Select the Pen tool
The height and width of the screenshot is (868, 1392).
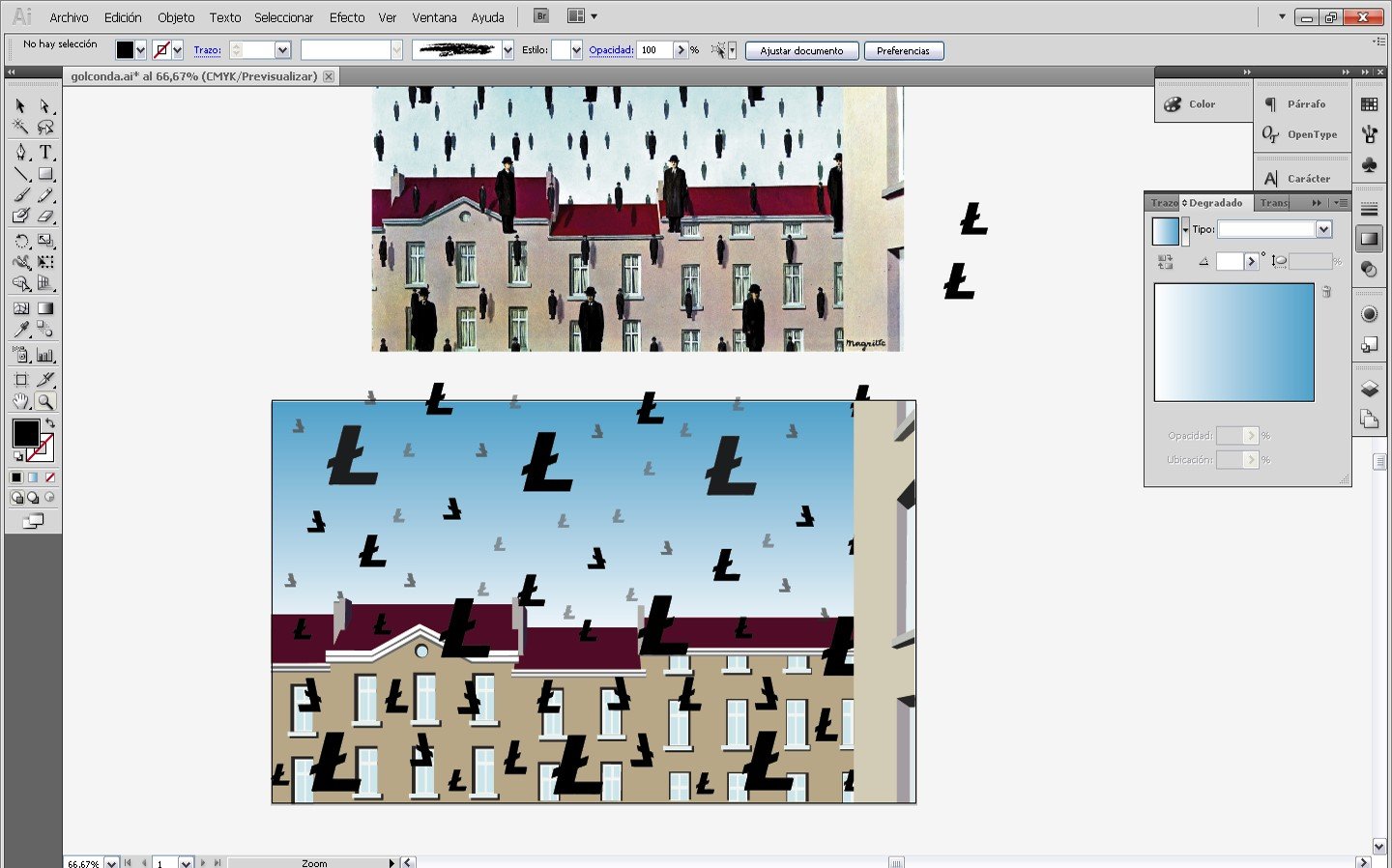click(20, 153)
